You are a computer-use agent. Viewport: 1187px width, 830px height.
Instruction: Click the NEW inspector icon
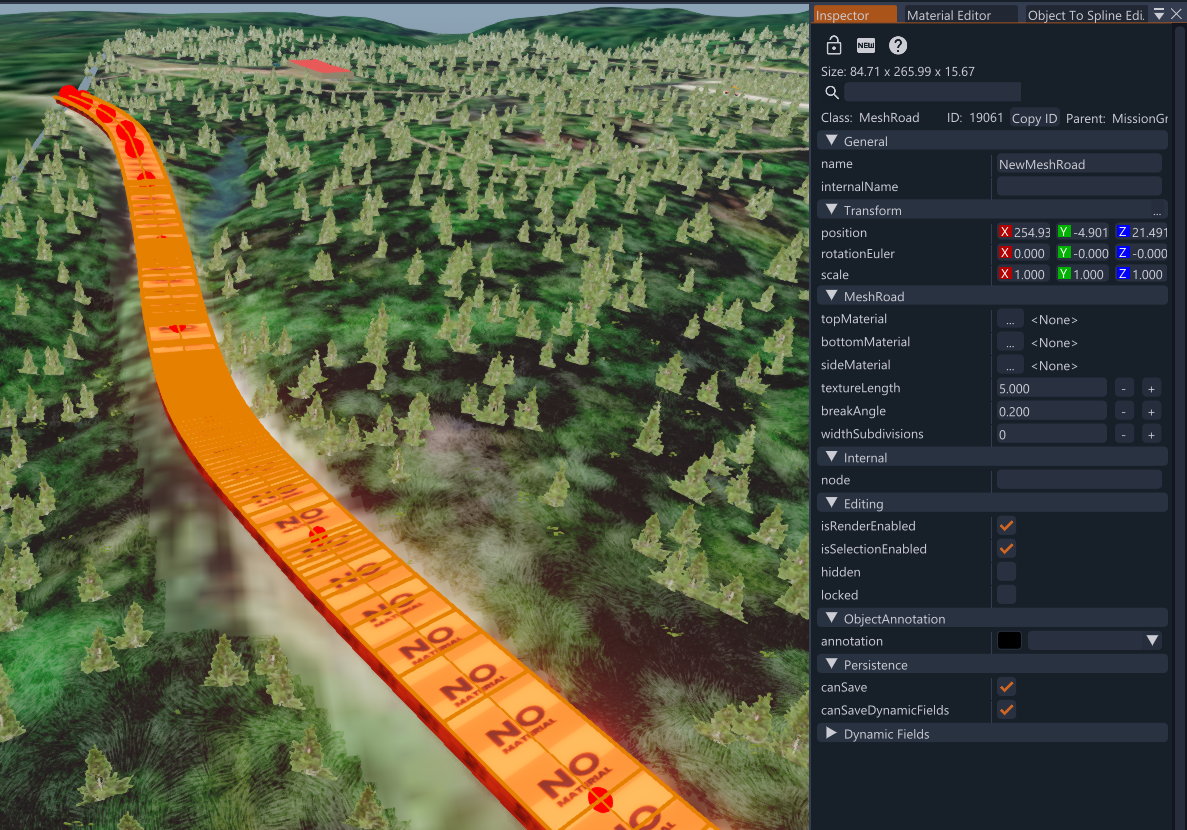tap(865, 45)
